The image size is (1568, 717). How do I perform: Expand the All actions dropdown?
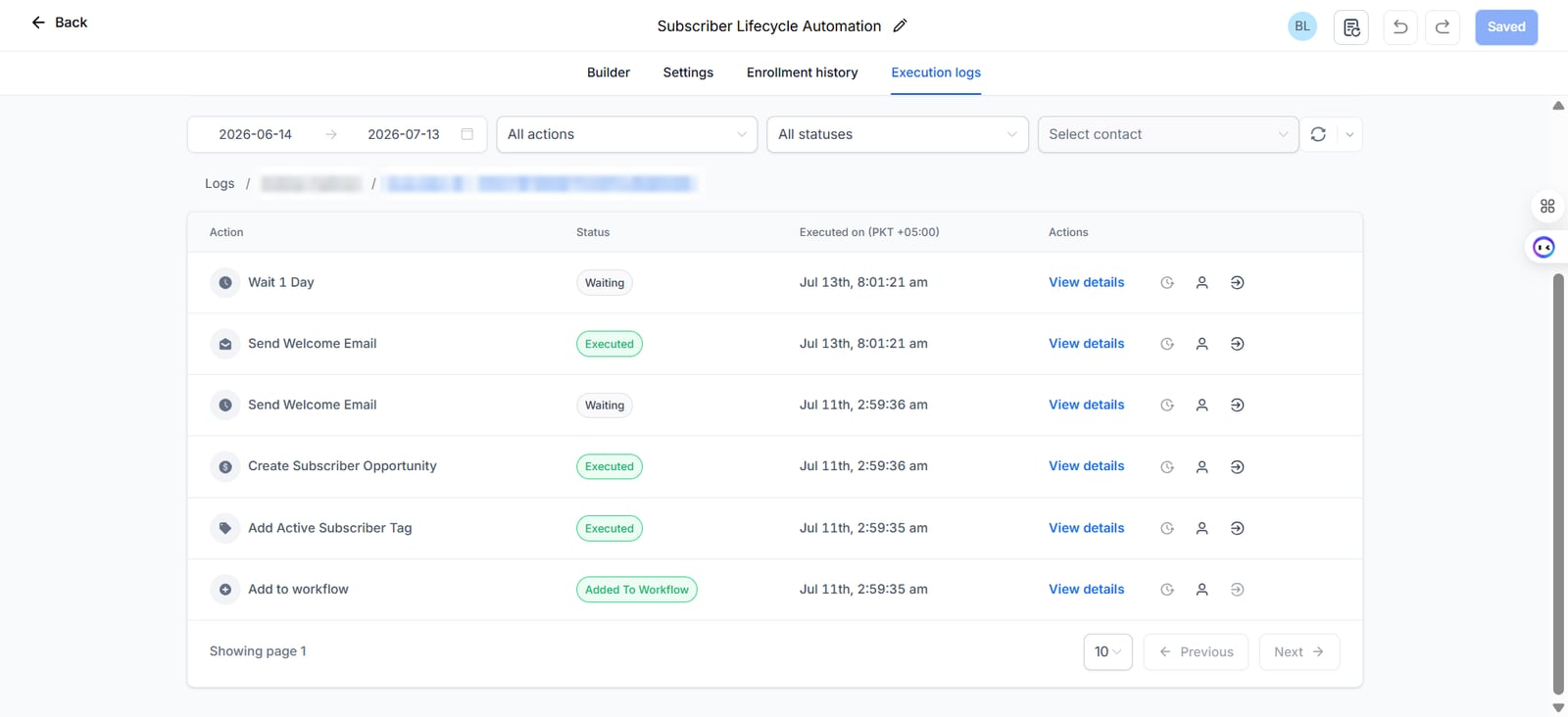coord(627,134)
